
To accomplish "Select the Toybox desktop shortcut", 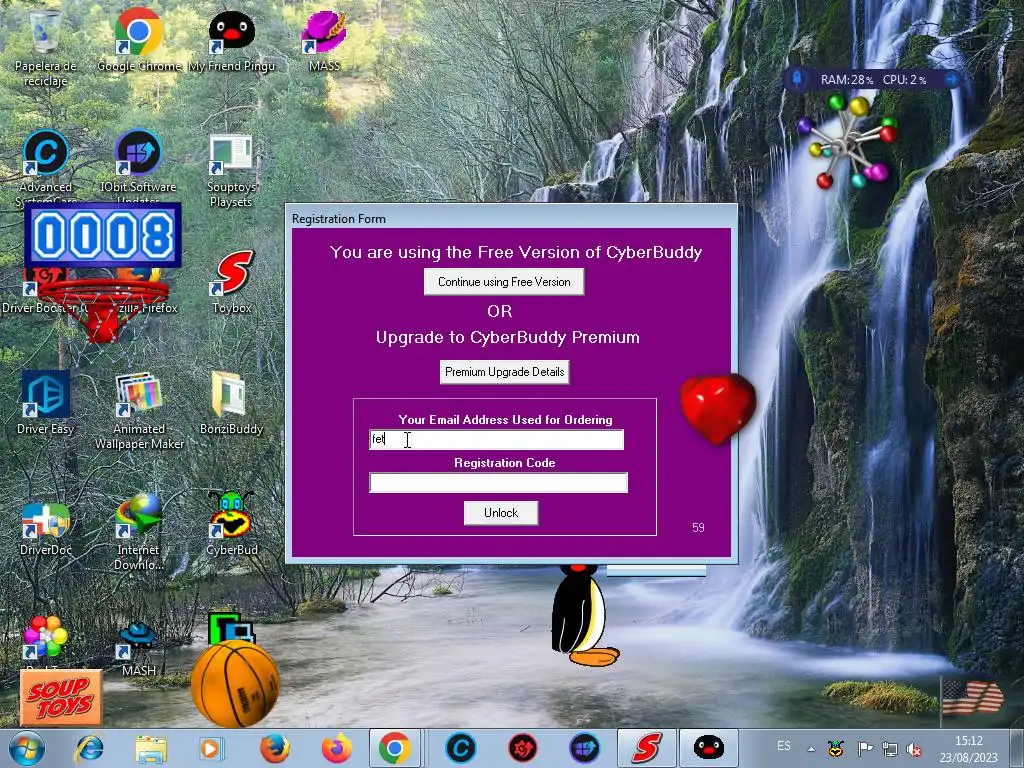I will (x=231, y=282).
